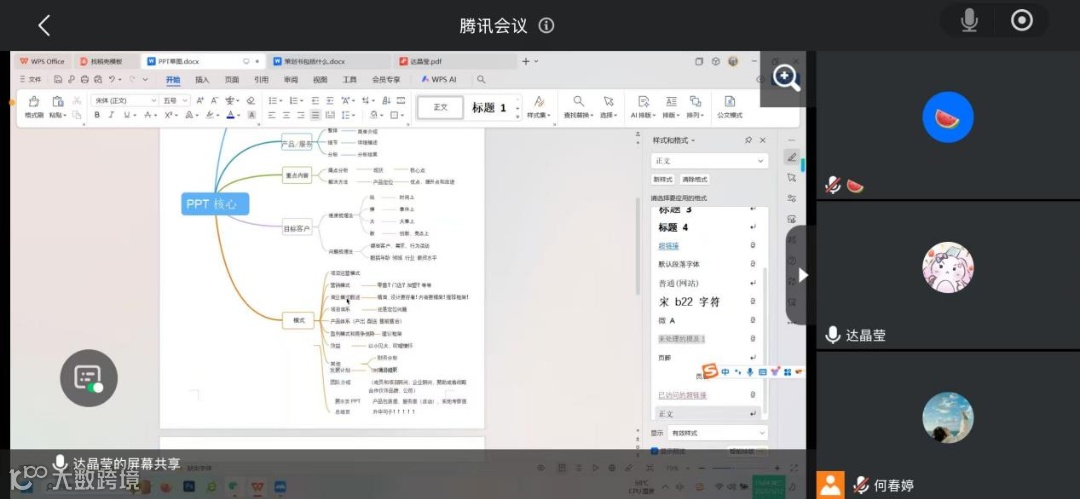The image size is (1080, 499).
Task: Switch to the 达晶莹.pdf tab
Action: 455,61
